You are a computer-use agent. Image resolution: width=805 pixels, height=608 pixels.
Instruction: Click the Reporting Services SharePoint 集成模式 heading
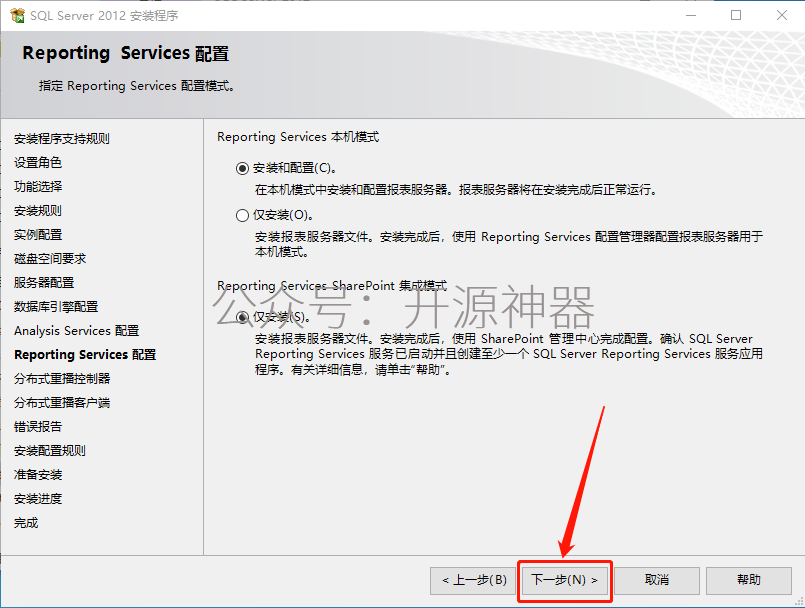point(332,286)
